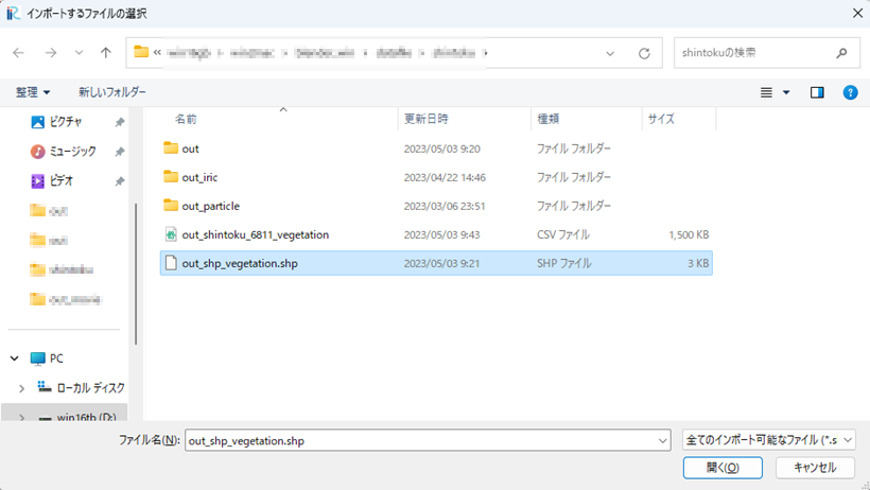The image size is (870, 490).
Task: Unpin ミュージック with its pin icon
Action: point(119,151)
